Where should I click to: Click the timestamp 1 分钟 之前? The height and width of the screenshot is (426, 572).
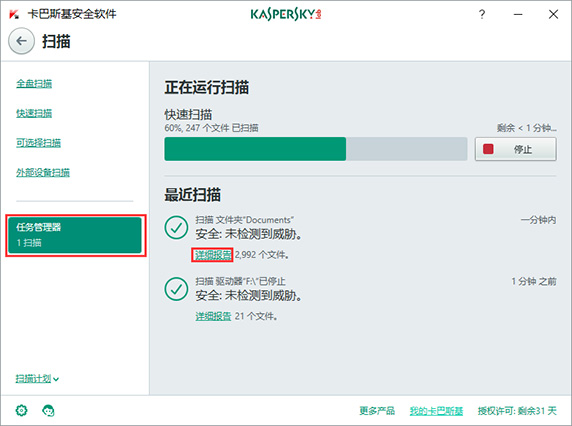pos(534,281)
